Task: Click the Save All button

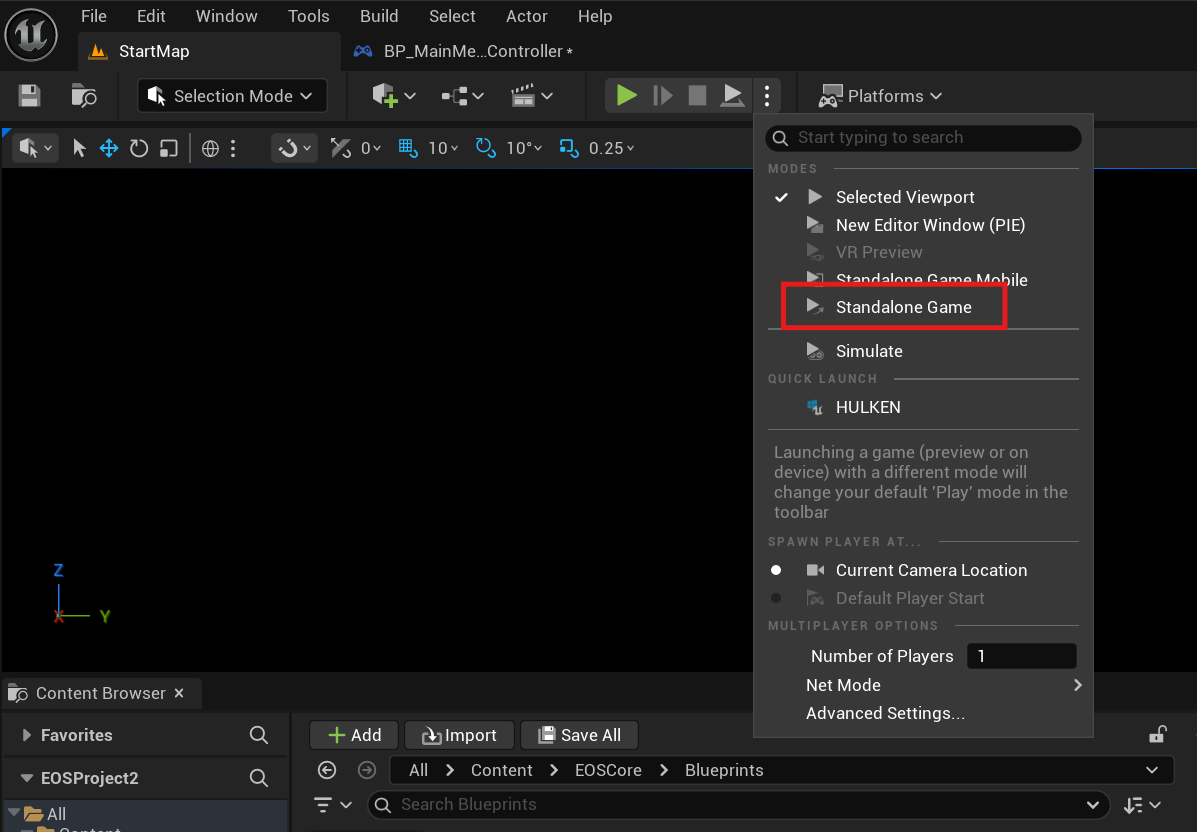Action: (579, 735)
